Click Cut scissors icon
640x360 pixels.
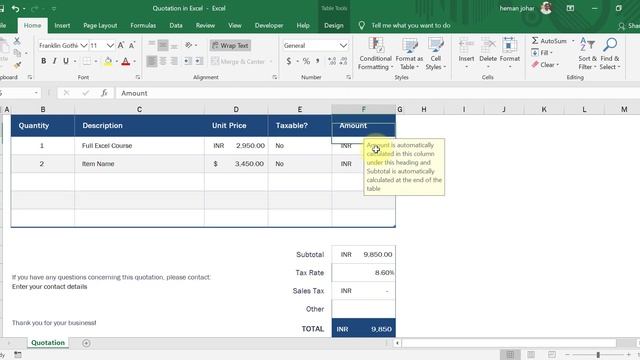point(17,40)
